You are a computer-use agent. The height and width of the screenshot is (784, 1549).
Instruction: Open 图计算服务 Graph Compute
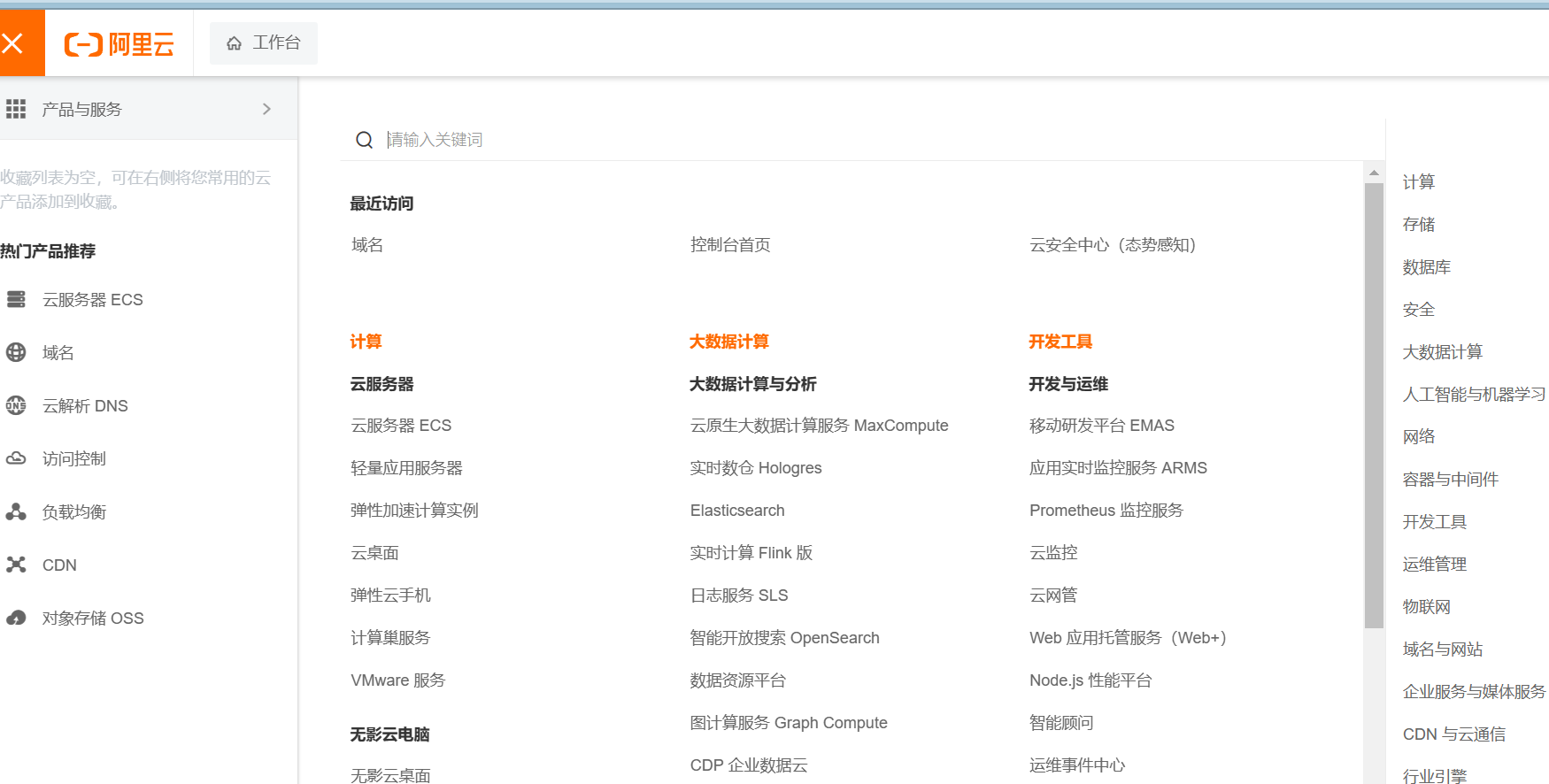tap(789, 723)
